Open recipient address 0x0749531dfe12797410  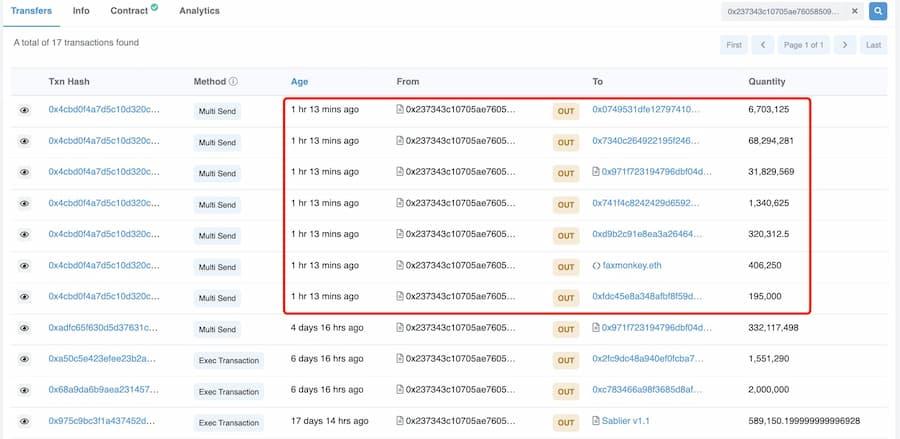[646, 109]
